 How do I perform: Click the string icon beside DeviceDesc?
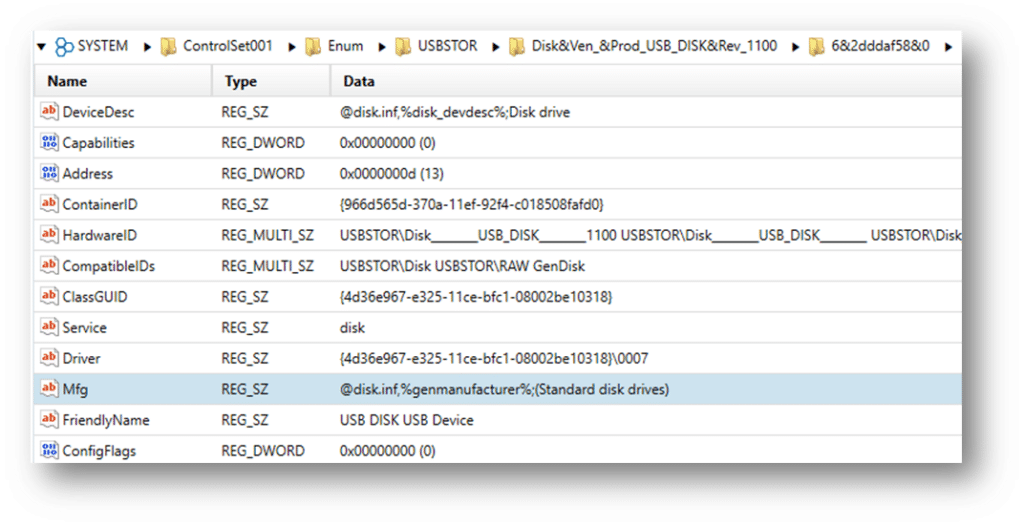[x=49, y=112]
